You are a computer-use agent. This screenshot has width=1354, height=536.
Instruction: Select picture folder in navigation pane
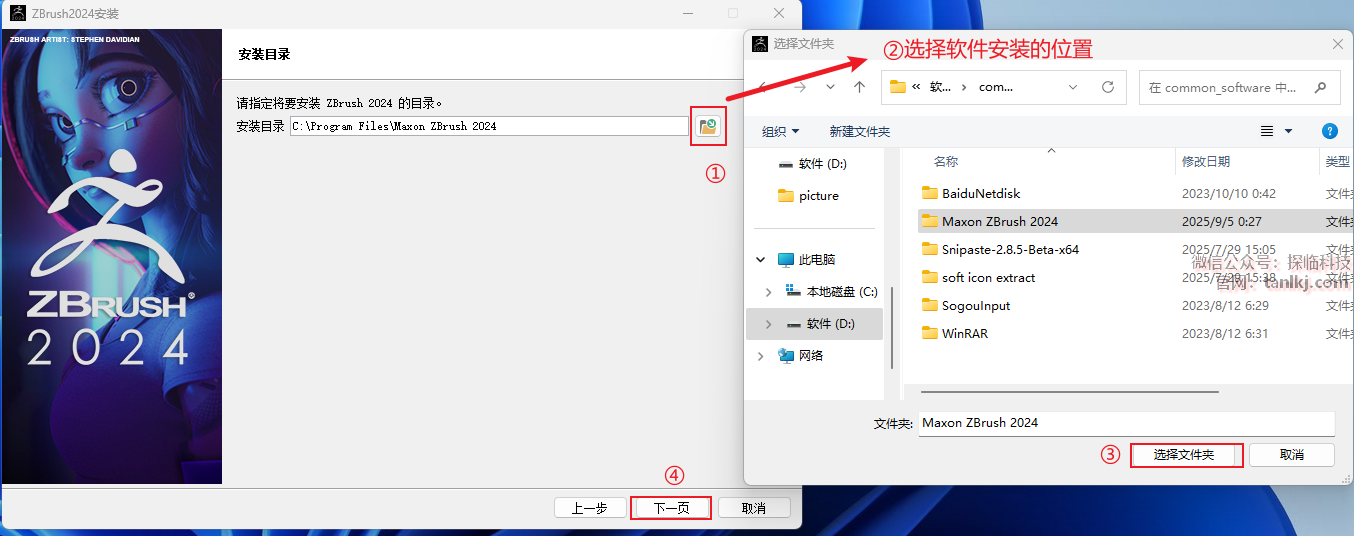(818, 196)
